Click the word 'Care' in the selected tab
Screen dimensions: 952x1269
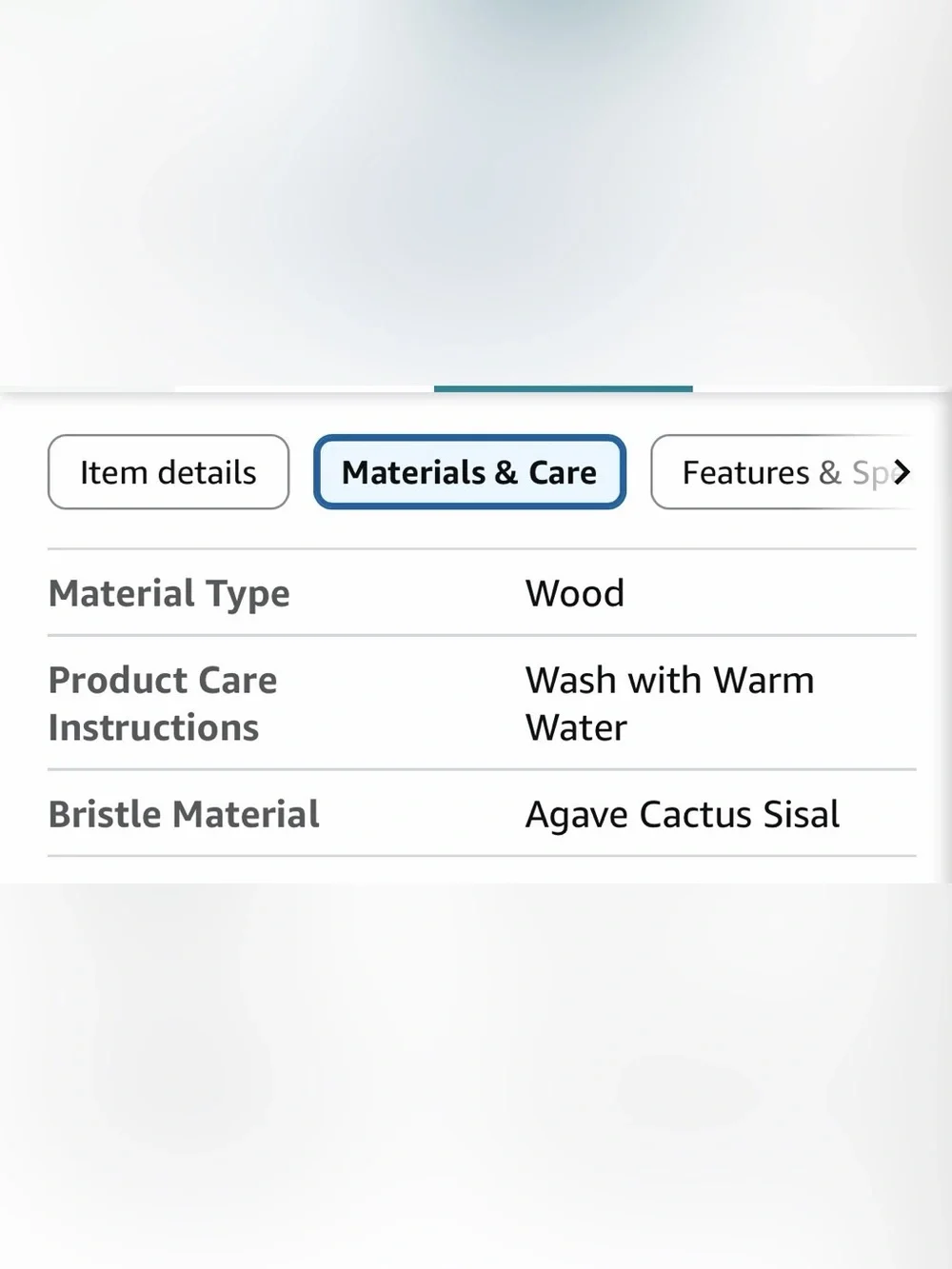click(x=563, y=472)
